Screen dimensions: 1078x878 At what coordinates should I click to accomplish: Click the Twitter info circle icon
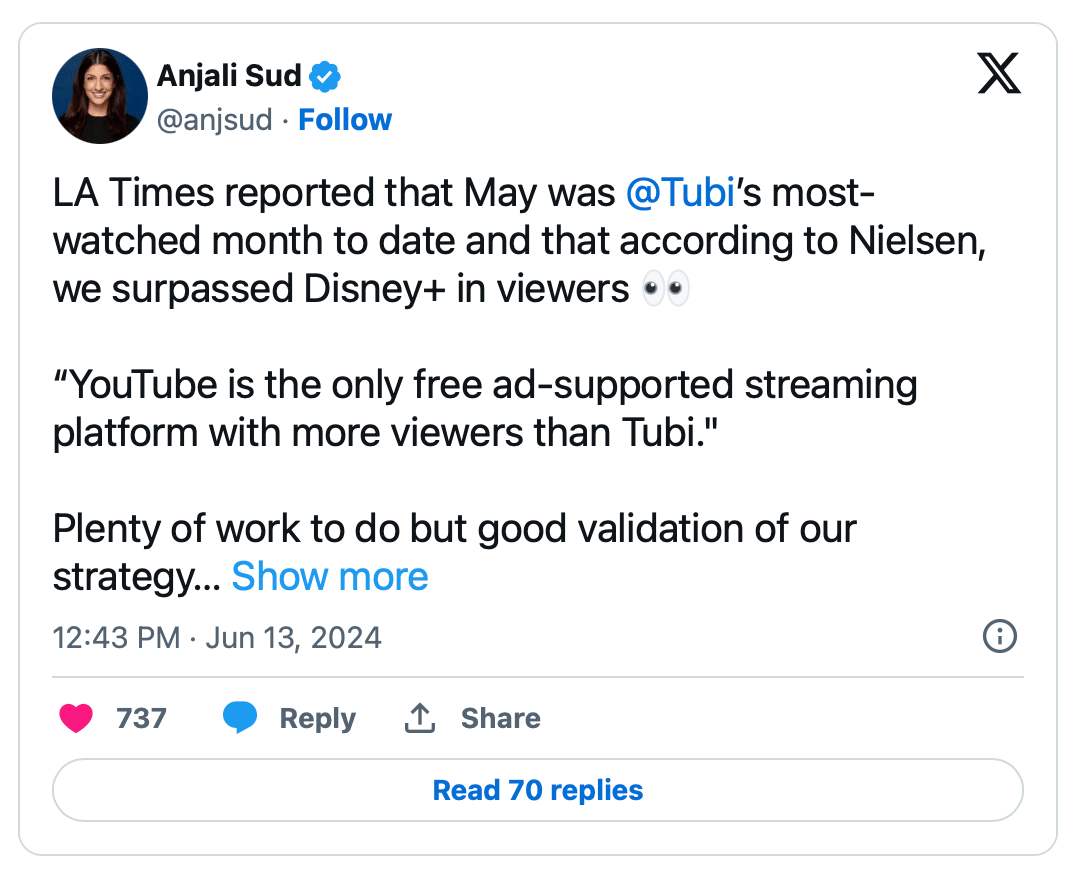(1000, 636)
